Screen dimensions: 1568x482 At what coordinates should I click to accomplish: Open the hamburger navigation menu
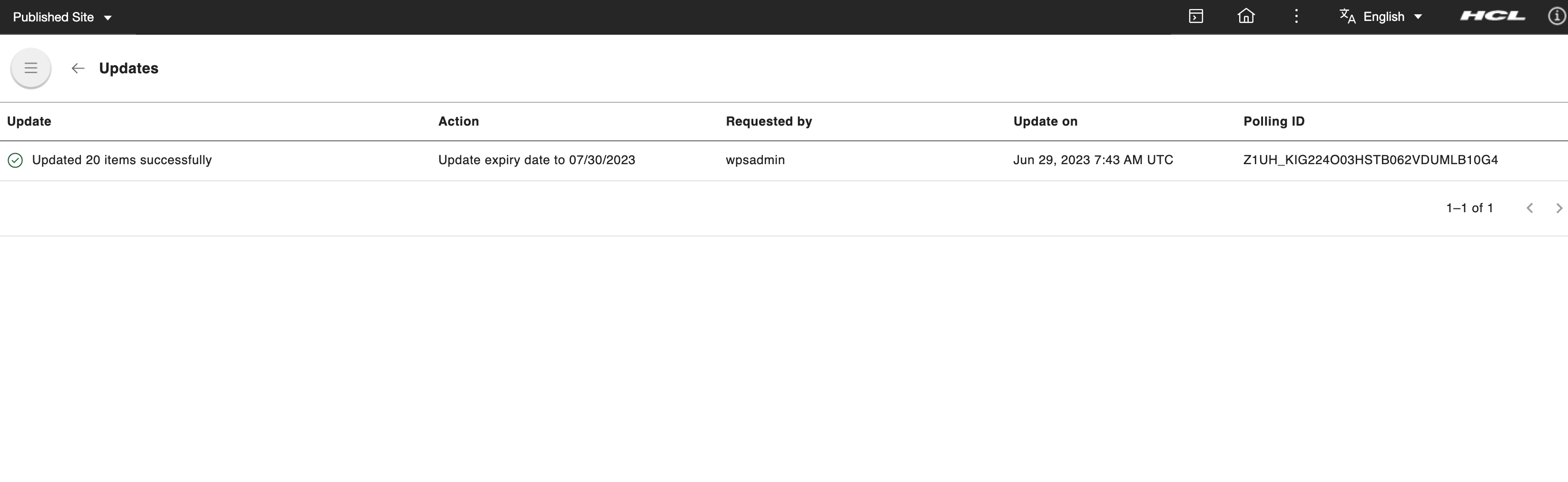pos(30,68)
